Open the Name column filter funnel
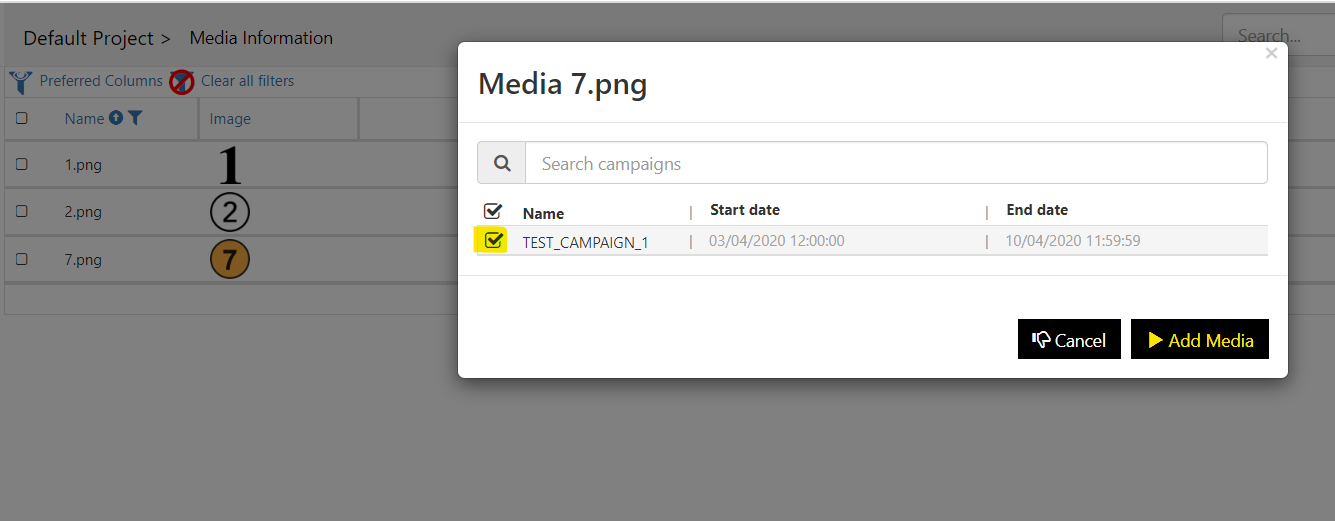 (135, 118)
